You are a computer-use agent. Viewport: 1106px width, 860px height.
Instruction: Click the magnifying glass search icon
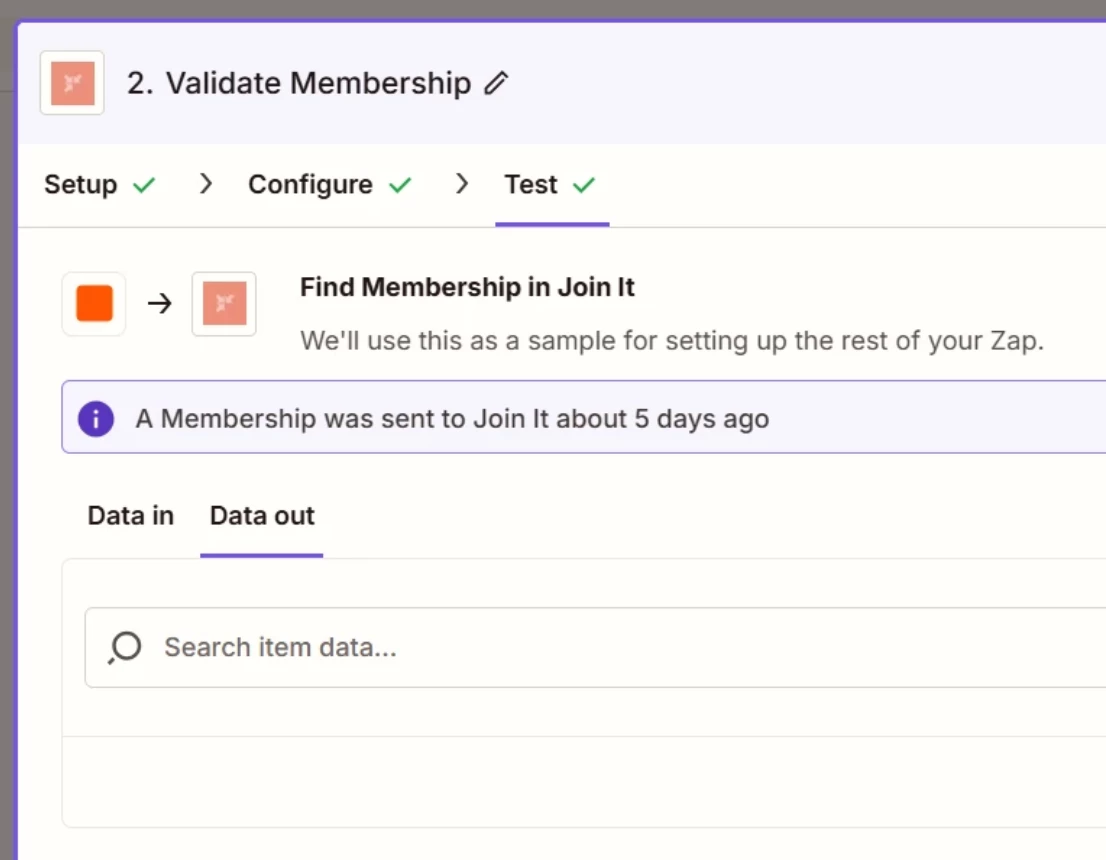pyautogui.click(x=125, y=647)
